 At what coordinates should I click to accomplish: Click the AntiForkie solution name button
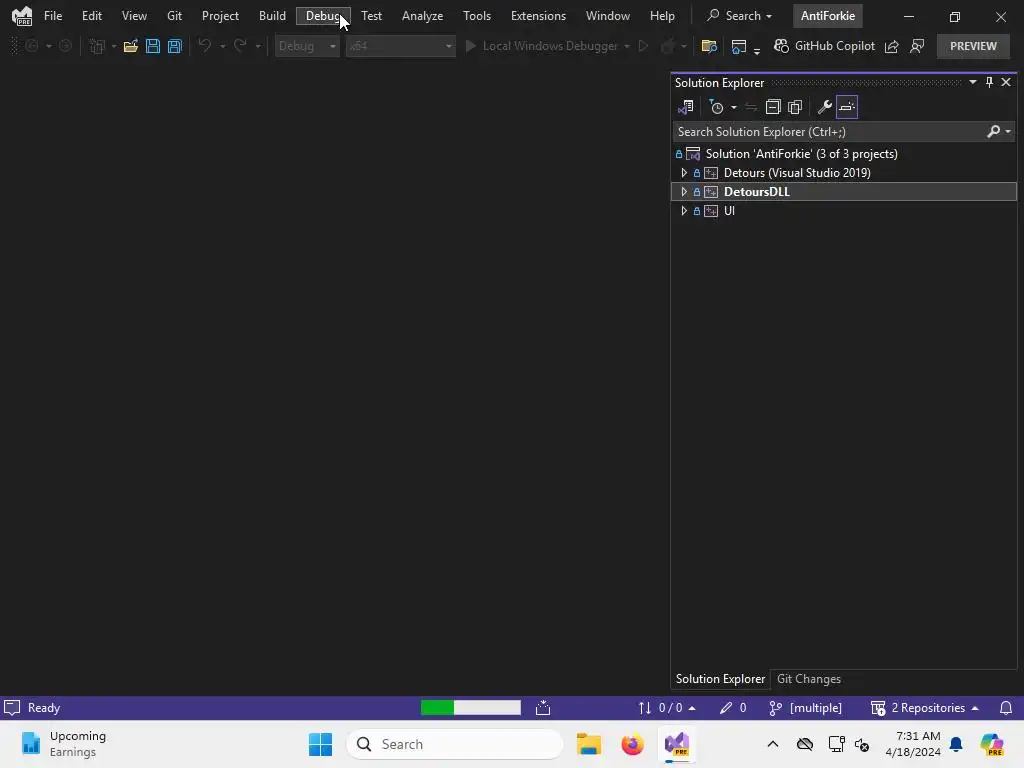[827, 16]
